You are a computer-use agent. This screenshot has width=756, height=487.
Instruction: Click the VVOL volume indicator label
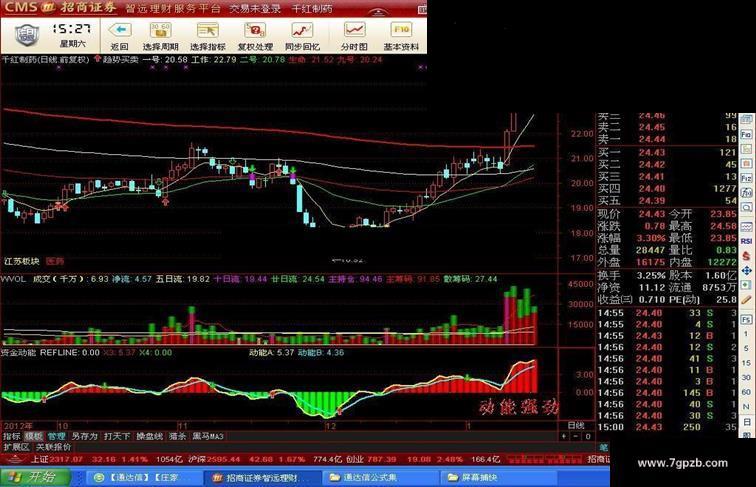13,279
